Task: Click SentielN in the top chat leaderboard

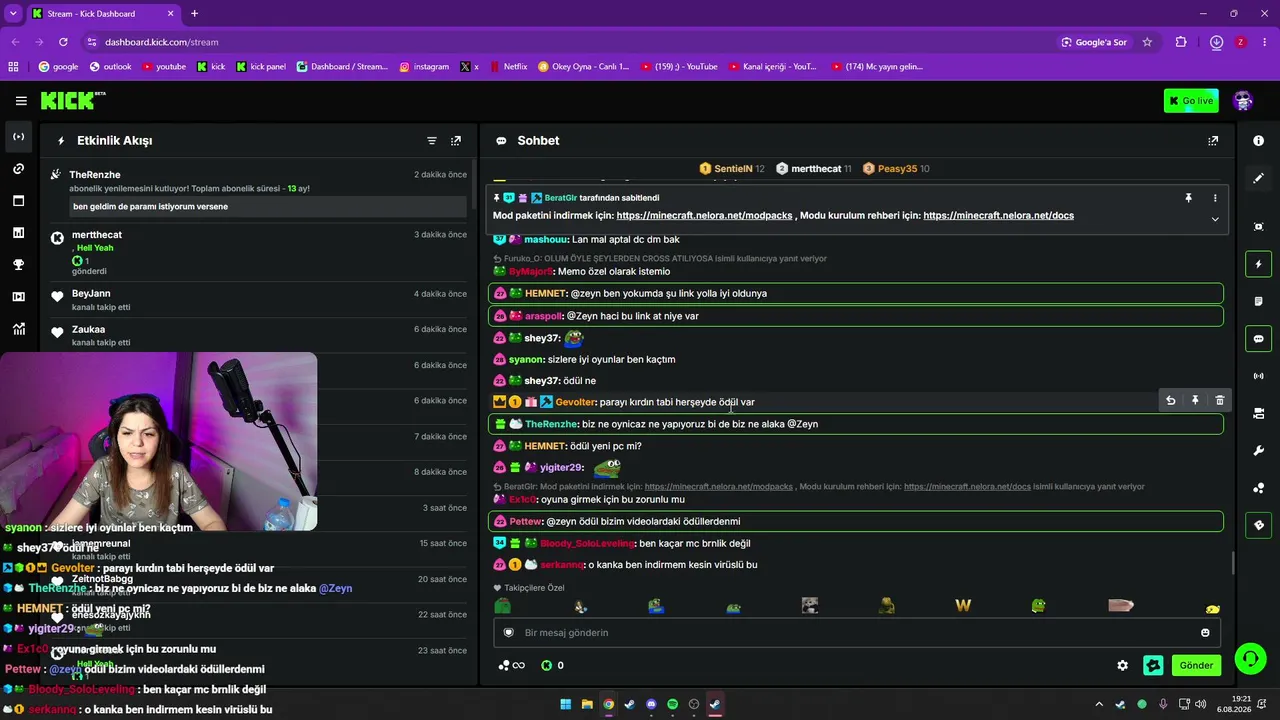Action: pos(732,169)
